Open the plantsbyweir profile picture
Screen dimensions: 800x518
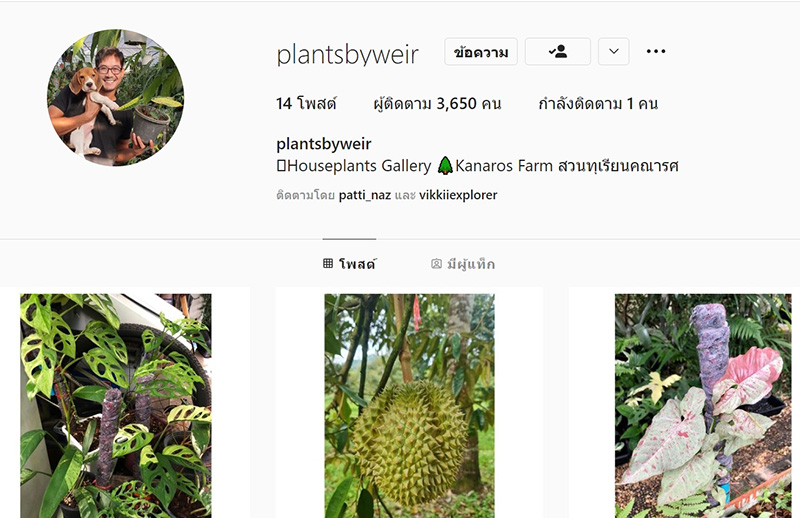coord(116,97)
